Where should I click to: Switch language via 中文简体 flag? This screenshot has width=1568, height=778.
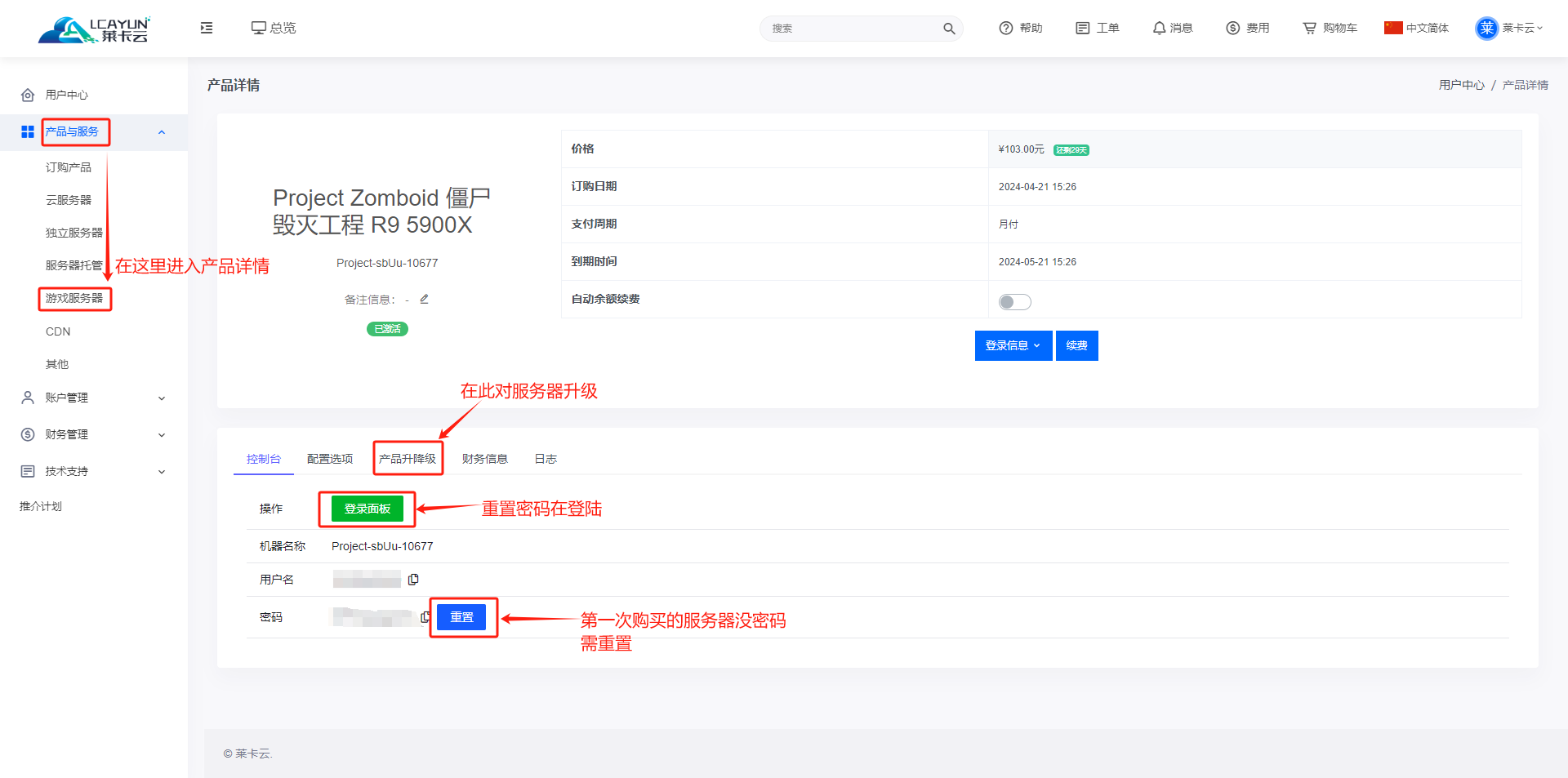tap(1416, 28)
